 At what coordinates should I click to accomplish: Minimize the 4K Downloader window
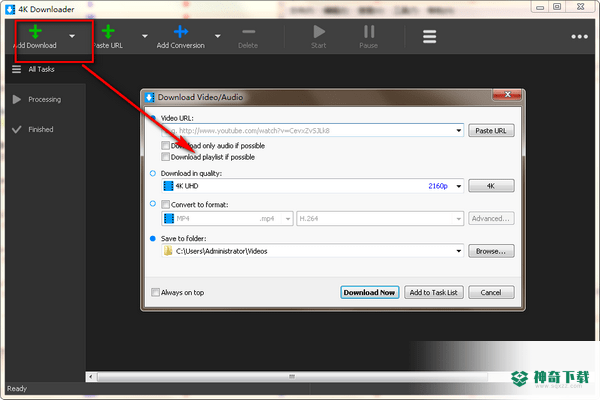click(540, 7)
